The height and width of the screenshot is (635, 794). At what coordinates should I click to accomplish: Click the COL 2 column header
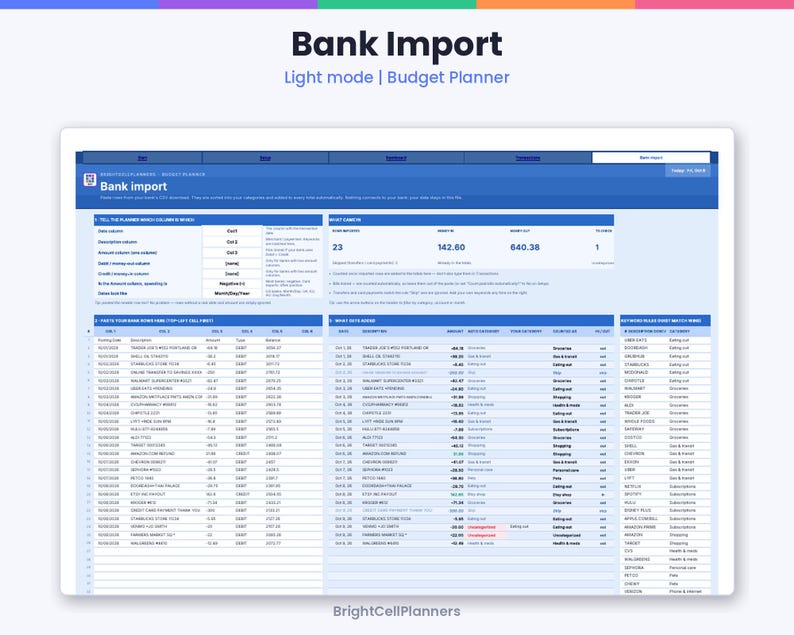coord(165,331)
